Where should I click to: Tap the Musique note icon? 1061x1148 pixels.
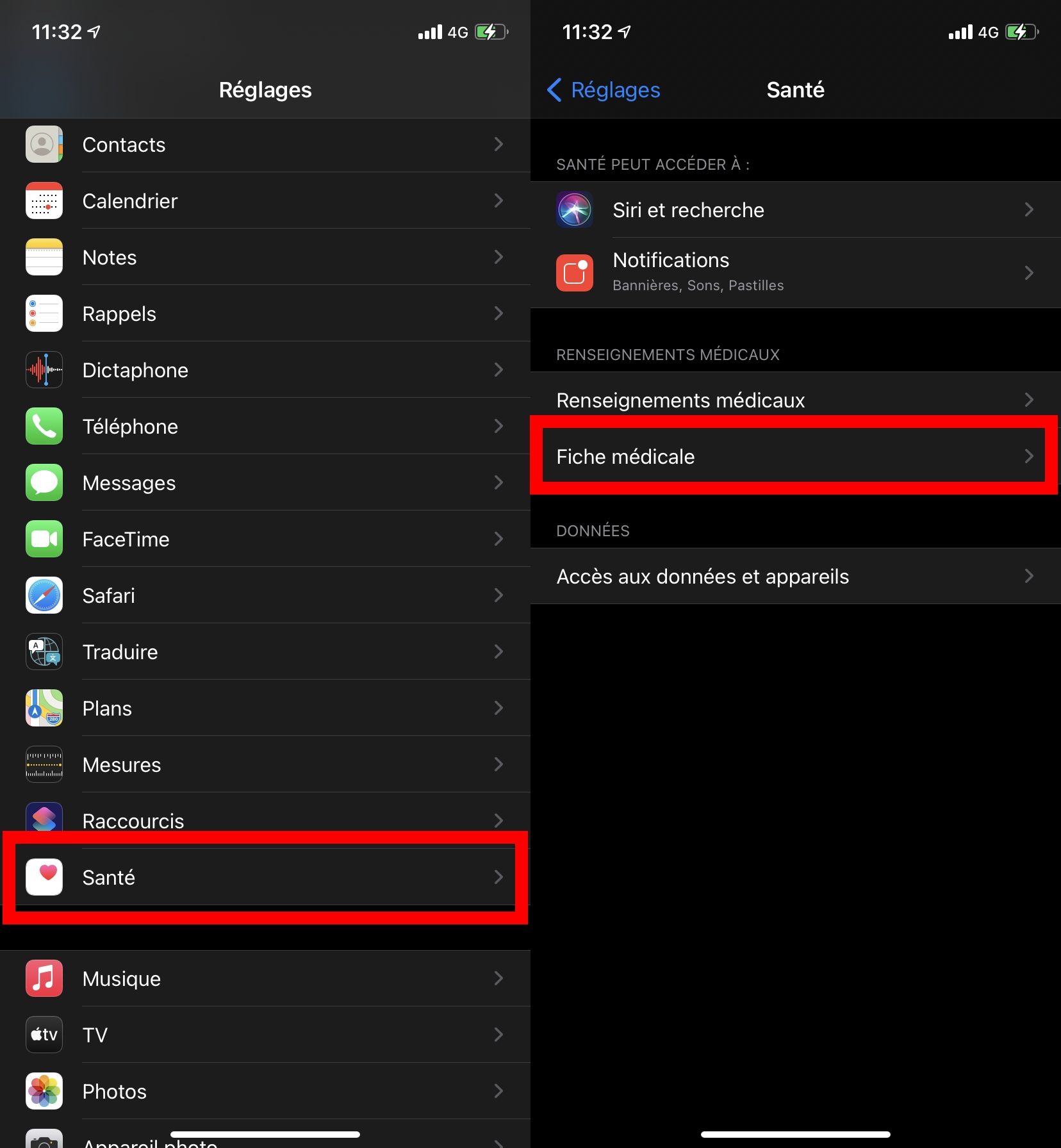tap(44, 979)
